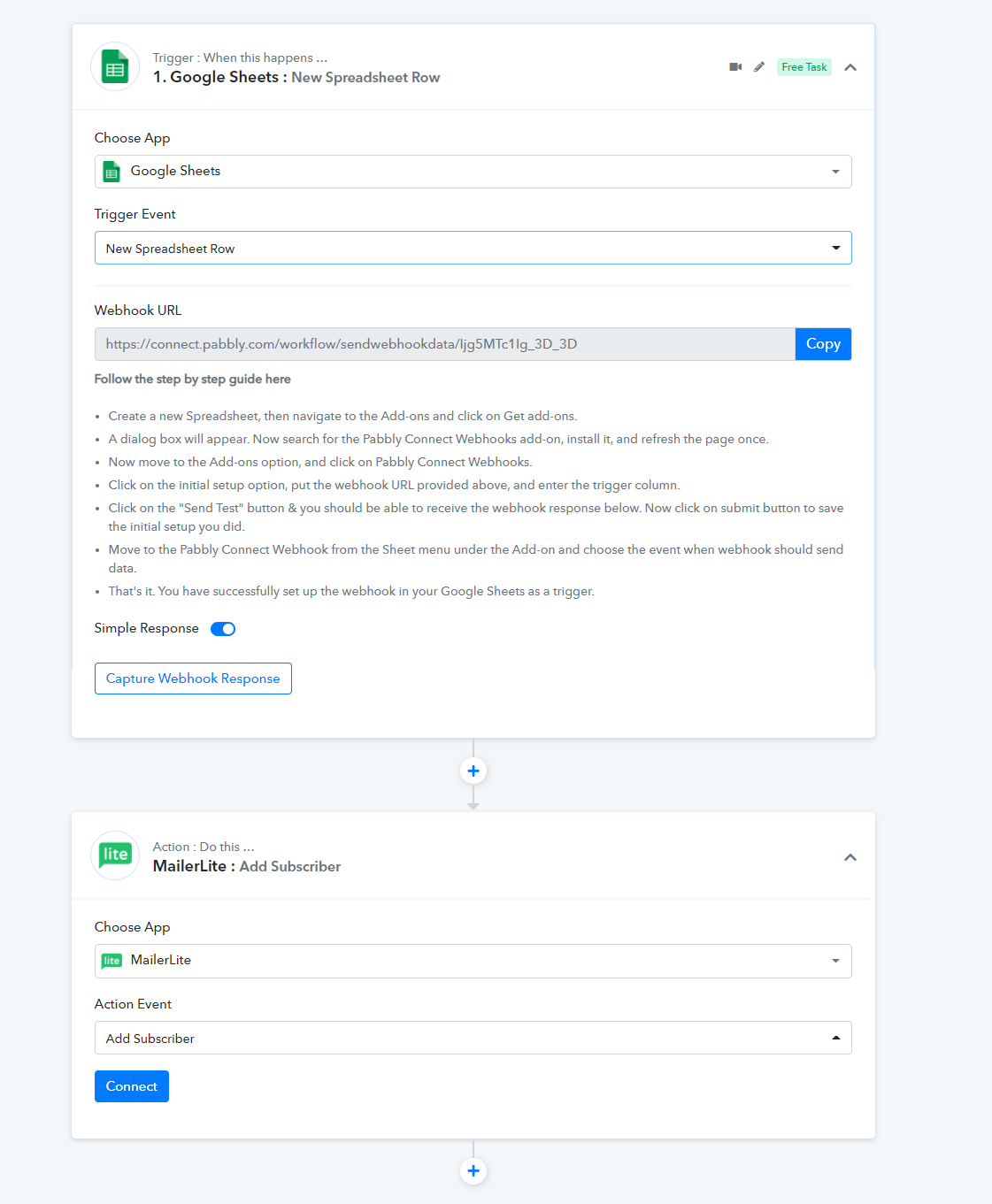Collapse the MailerLite action step
The image size is (992, 1204).
850,857
